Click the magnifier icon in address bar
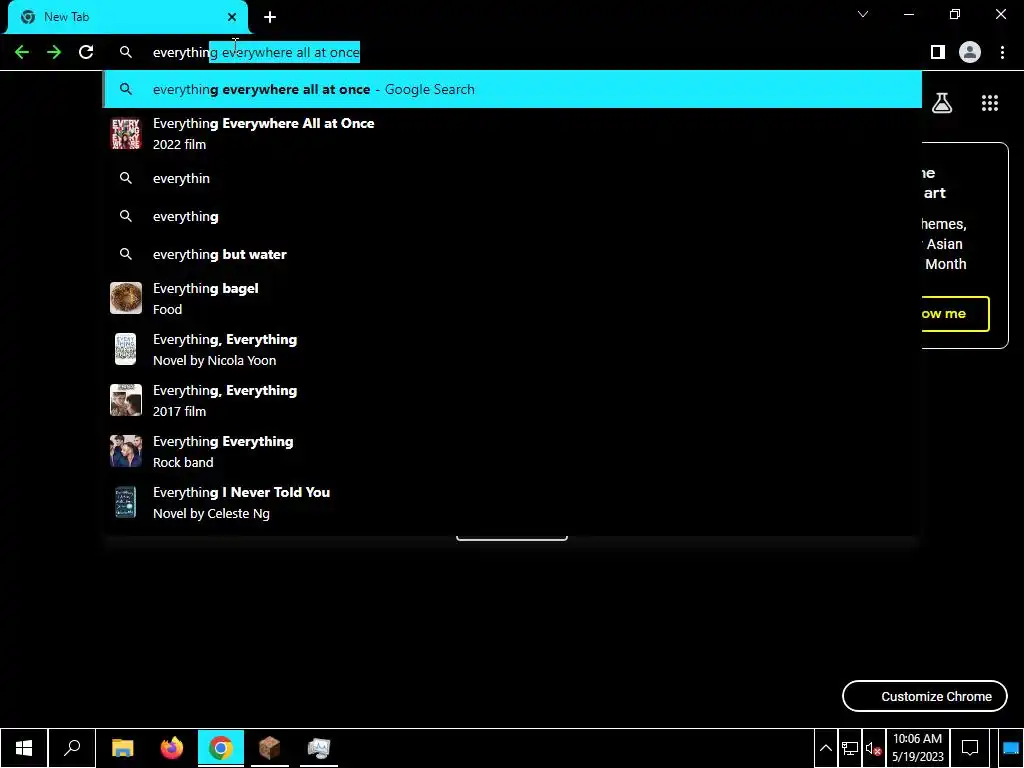The height and width of the screenshot is (768, 1024). pyautogui.click(x=125, y=52)
